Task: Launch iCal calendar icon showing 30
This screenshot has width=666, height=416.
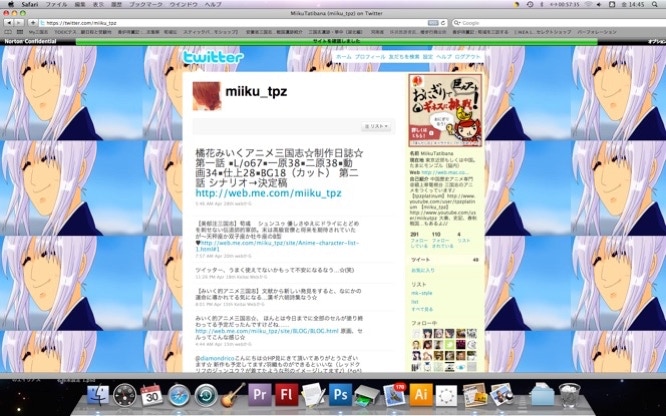Action: (152, 395)
